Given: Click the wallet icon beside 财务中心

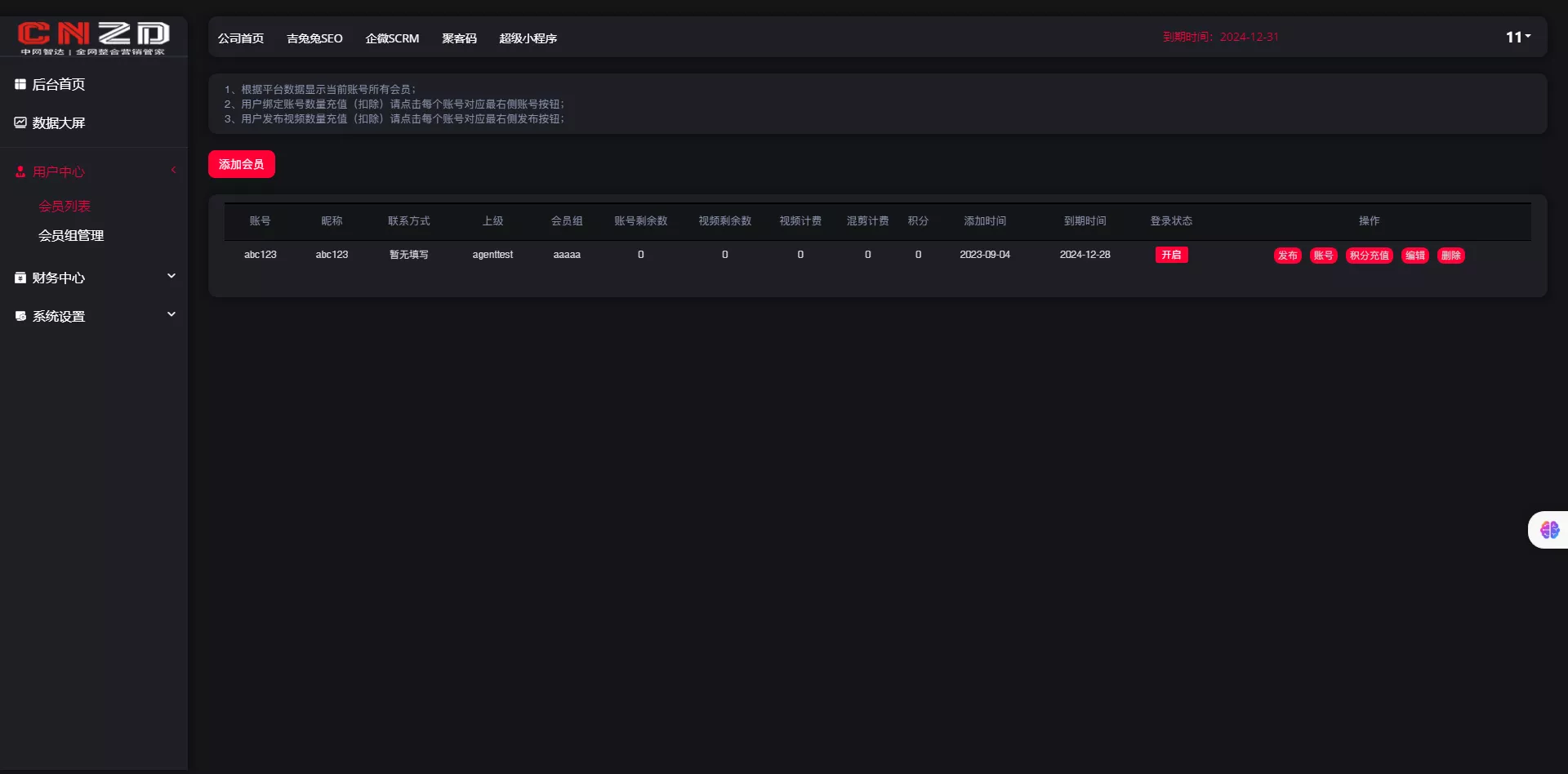Looking at the screenshot, I should 20,278.
